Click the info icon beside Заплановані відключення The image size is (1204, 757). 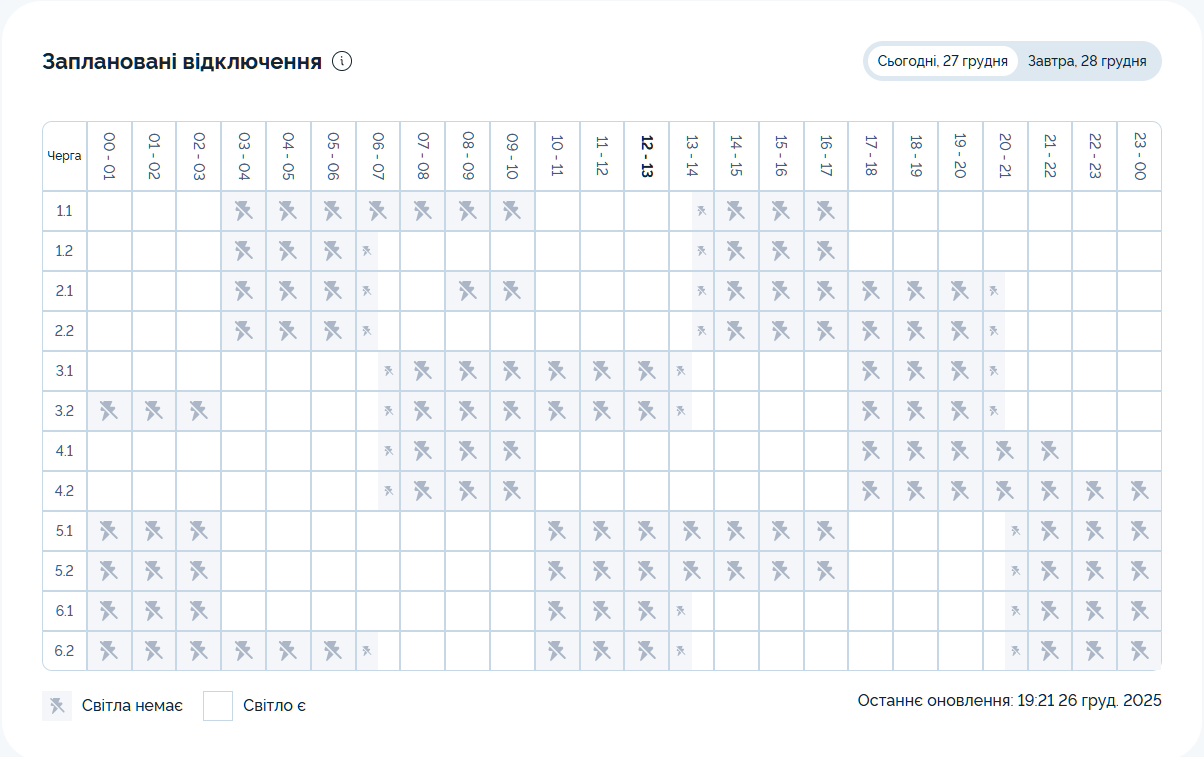(x=342, y=62)
